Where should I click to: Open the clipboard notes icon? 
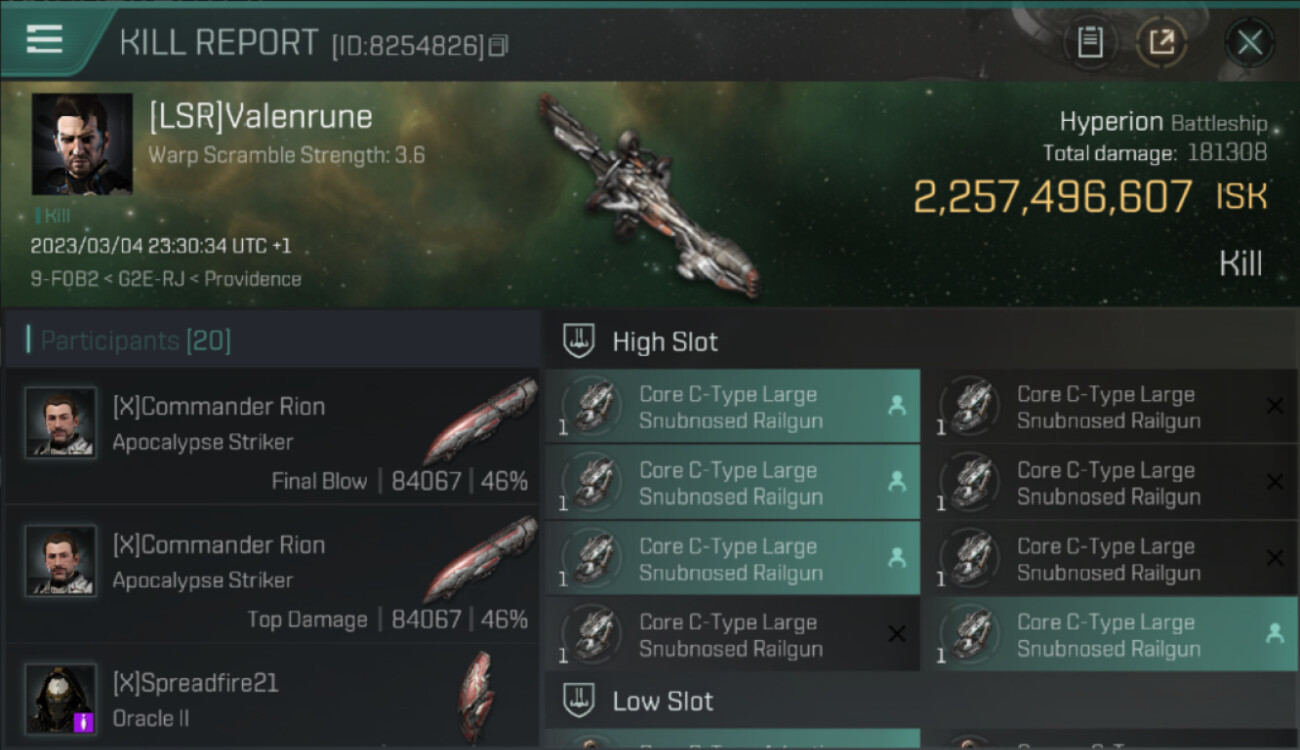click(1090, 43)
